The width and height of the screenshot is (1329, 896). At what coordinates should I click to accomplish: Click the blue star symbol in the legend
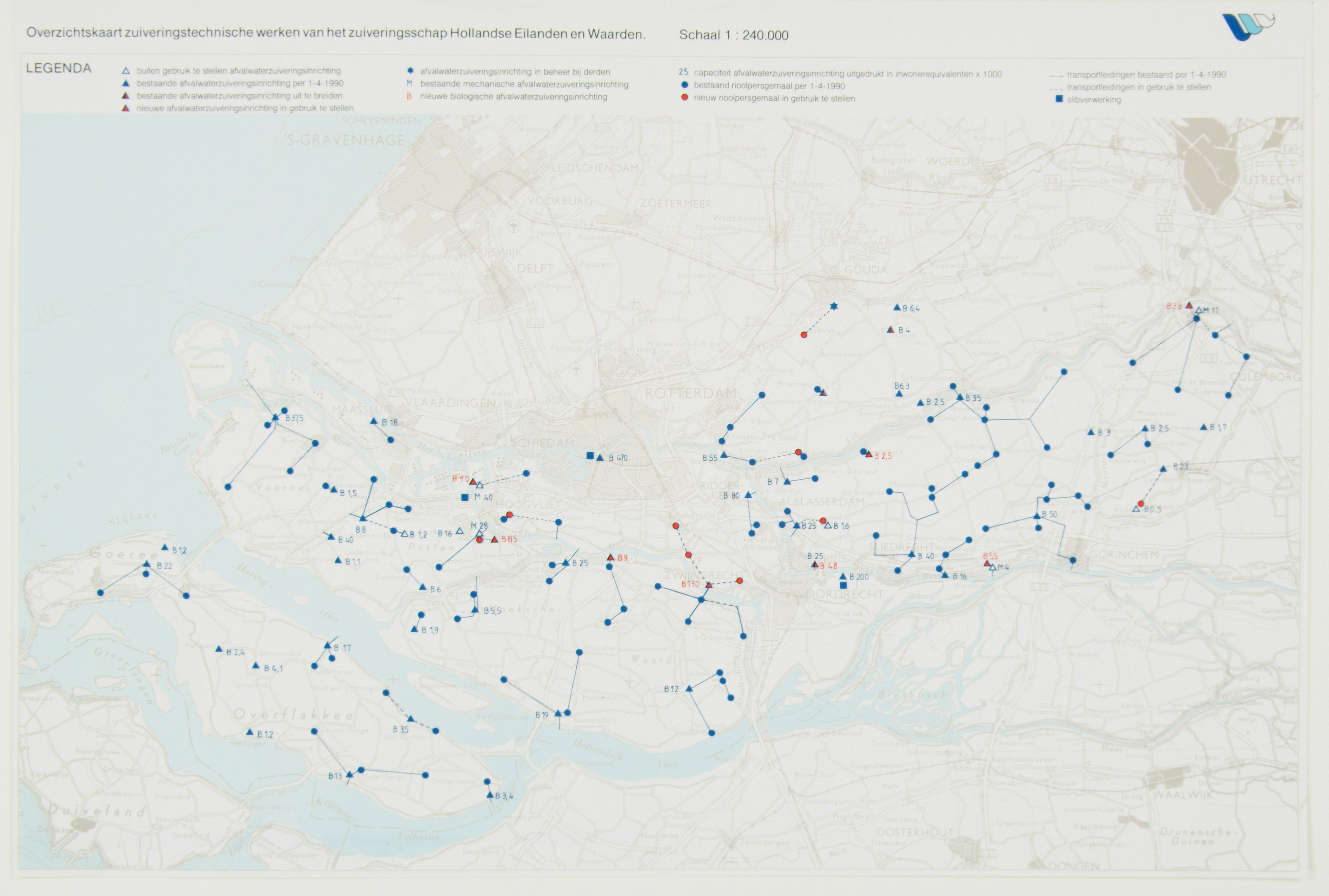point(410,72)
